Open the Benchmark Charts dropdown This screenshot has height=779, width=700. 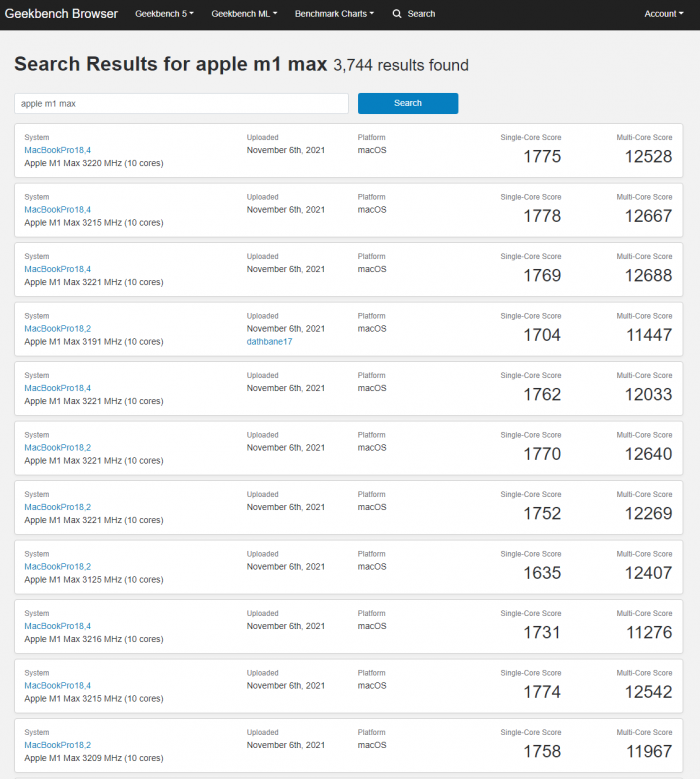click(334, 14)
